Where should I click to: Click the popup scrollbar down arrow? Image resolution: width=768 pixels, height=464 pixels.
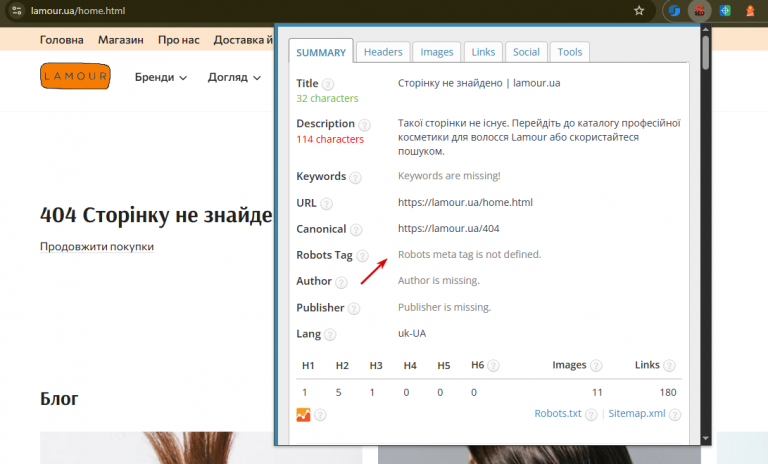point(705,439)
